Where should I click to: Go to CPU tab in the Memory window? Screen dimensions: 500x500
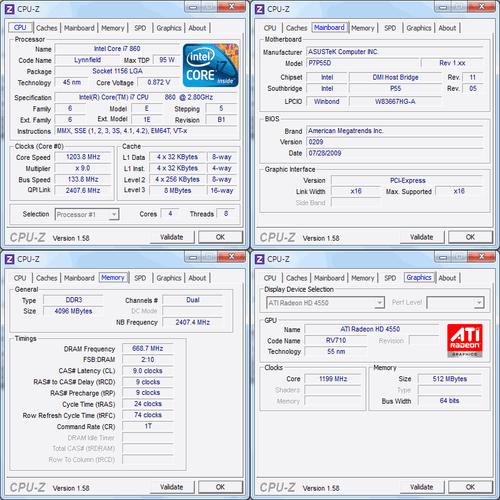(x=20, y=278)
